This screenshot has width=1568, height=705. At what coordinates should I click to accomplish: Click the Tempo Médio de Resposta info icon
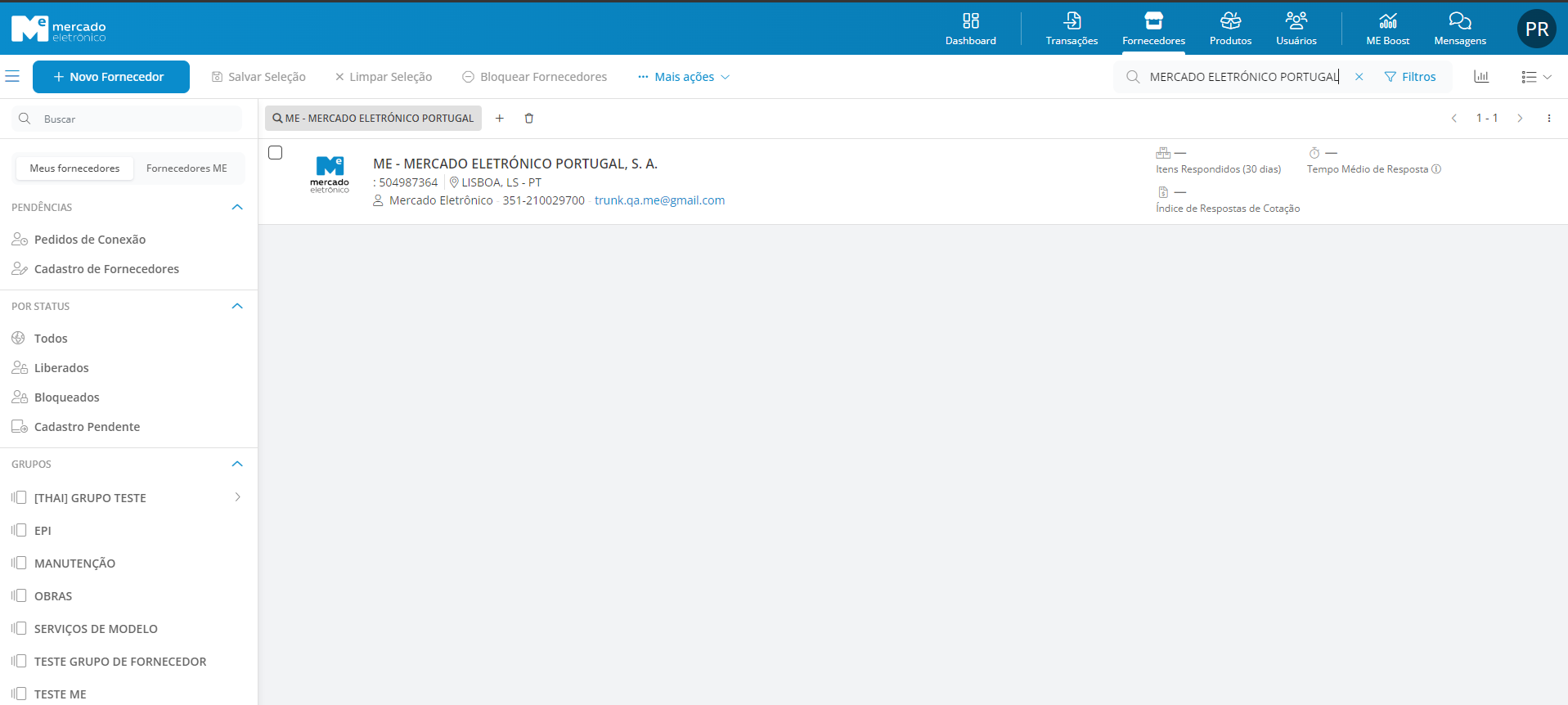[1436, 169]
